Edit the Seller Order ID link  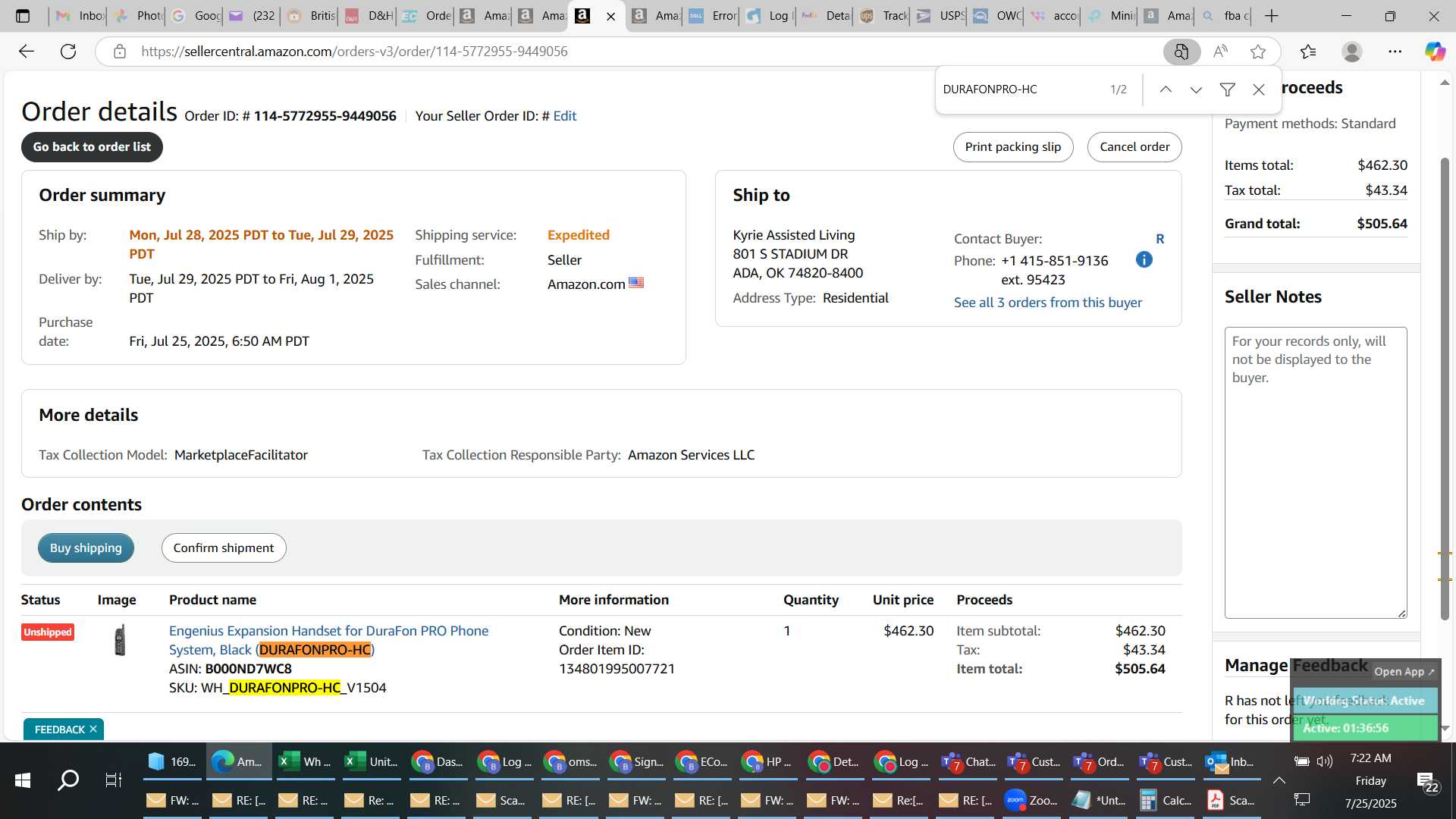[x=564, y=116]
